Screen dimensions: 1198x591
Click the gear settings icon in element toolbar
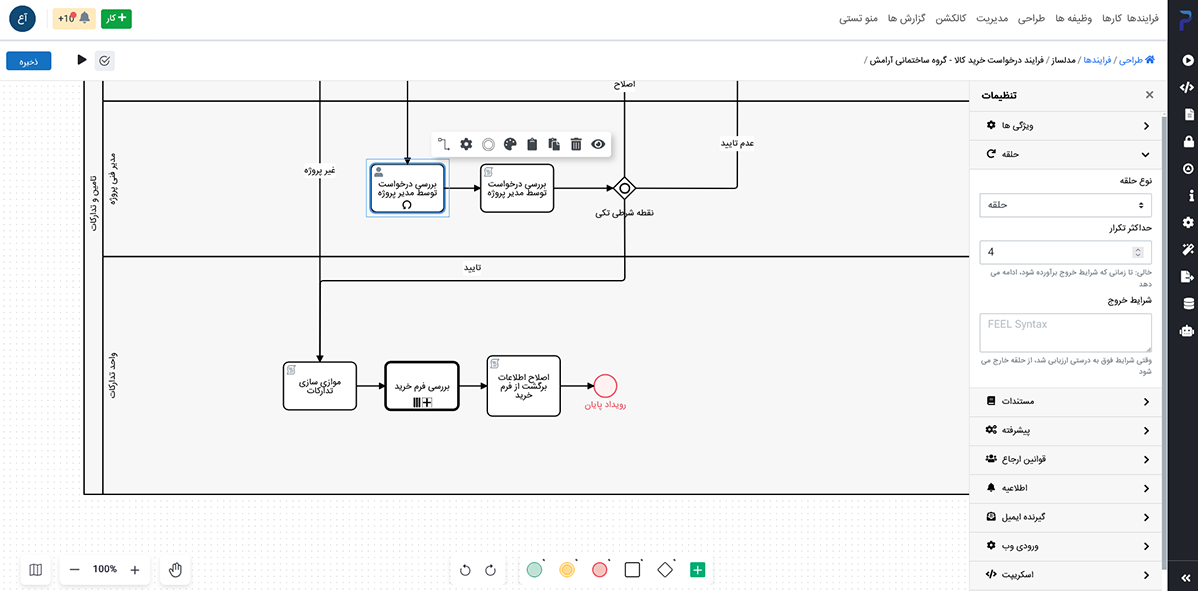(466, 144)
